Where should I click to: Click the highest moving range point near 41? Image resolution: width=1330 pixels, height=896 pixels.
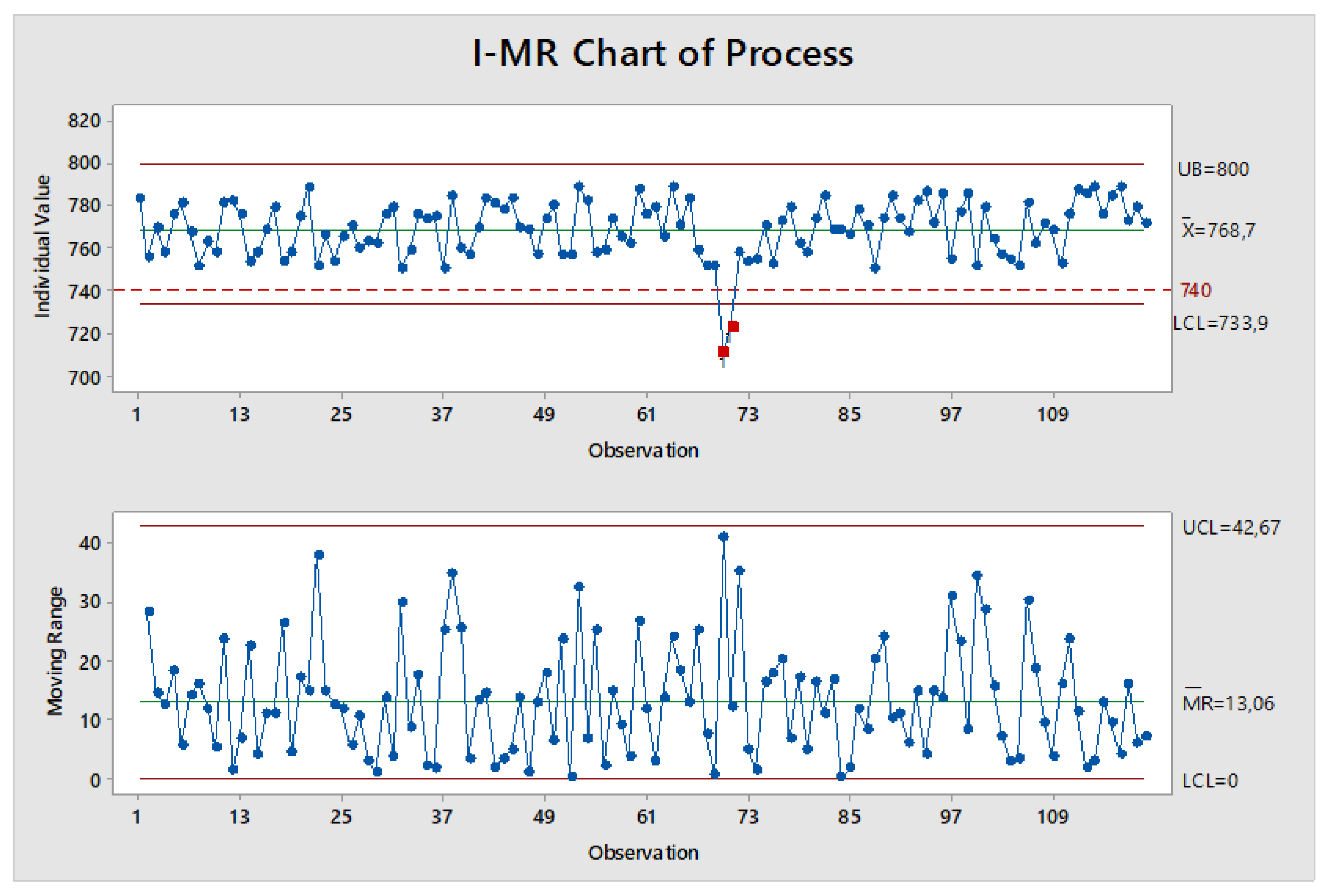click(x=724, y=537)
